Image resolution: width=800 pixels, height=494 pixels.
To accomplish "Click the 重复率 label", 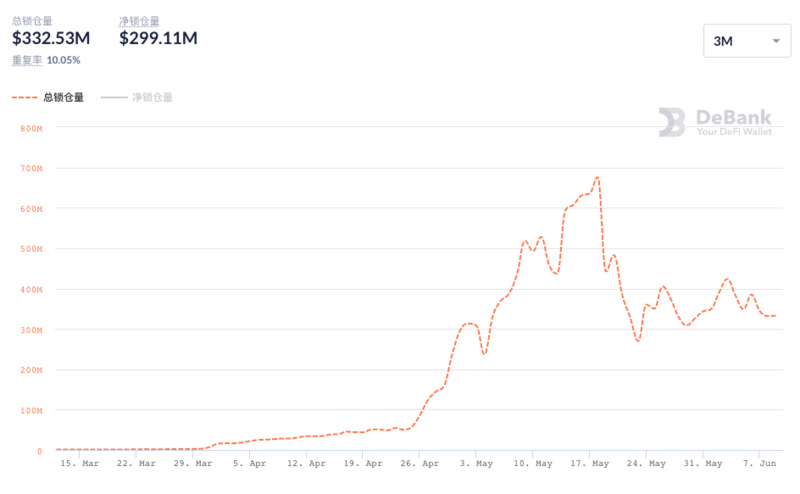I will tap(27, 60).
